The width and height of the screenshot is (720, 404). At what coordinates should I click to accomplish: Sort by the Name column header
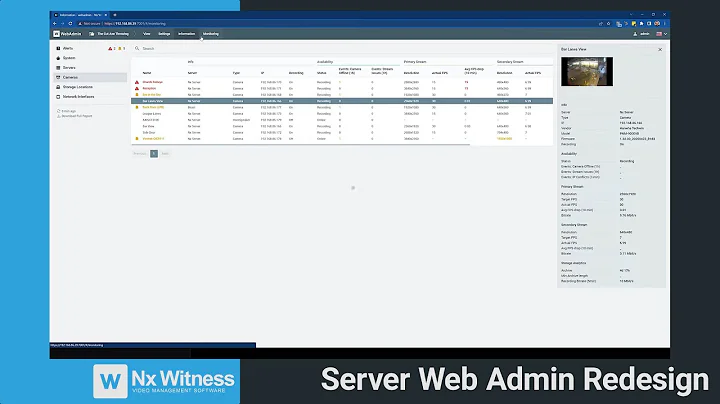pyautogui.click(x=146, y=73)
